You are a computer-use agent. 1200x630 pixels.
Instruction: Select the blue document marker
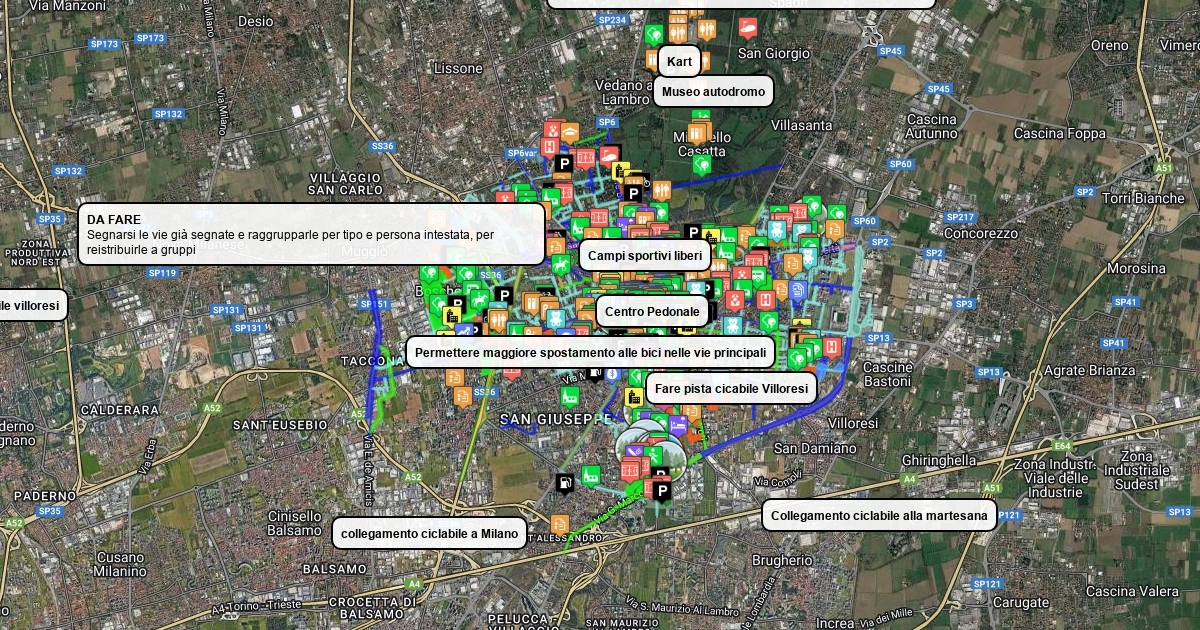[x=798, y=290]
